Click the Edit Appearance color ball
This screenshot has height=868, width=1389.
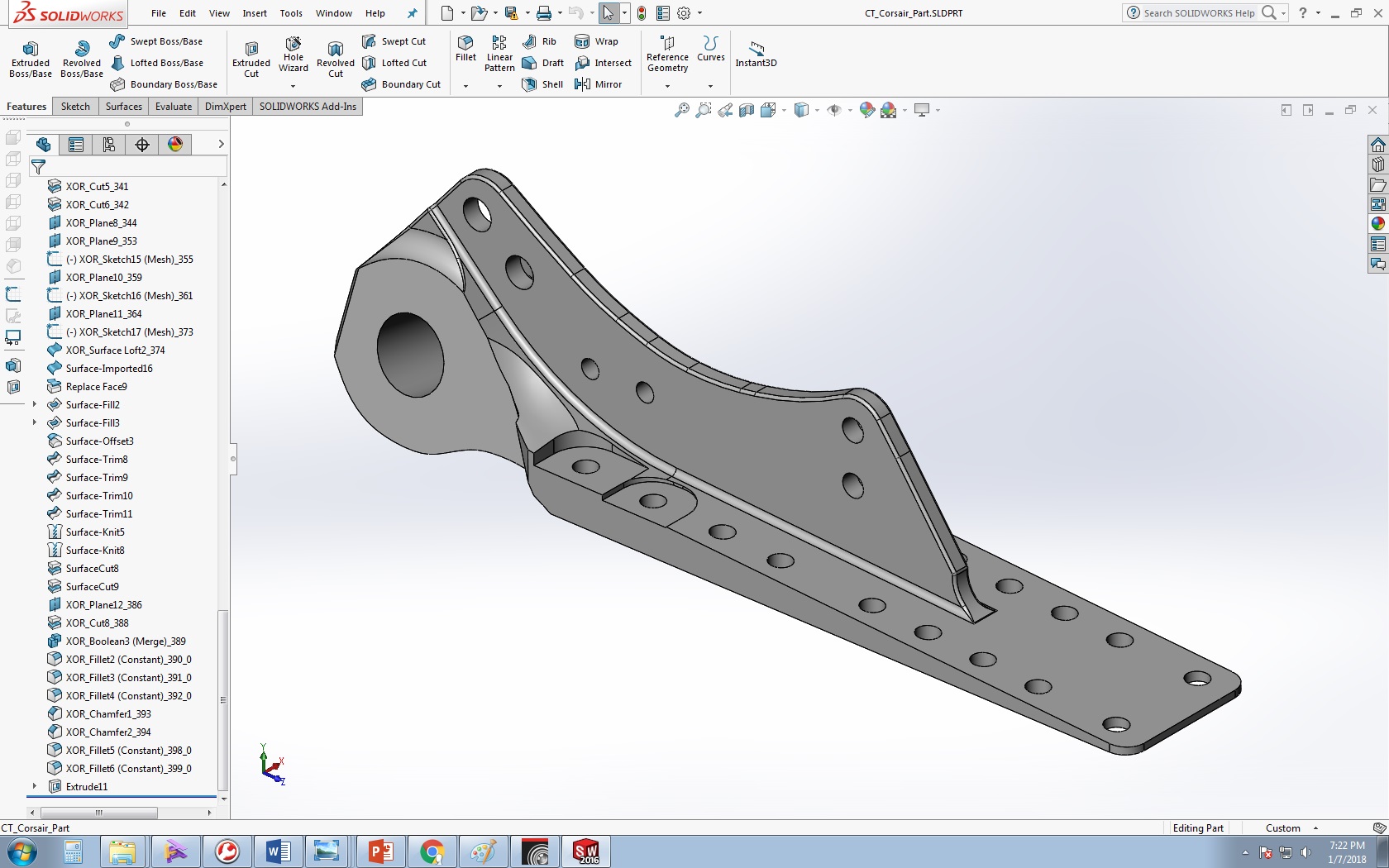click(x=866, y=110)
